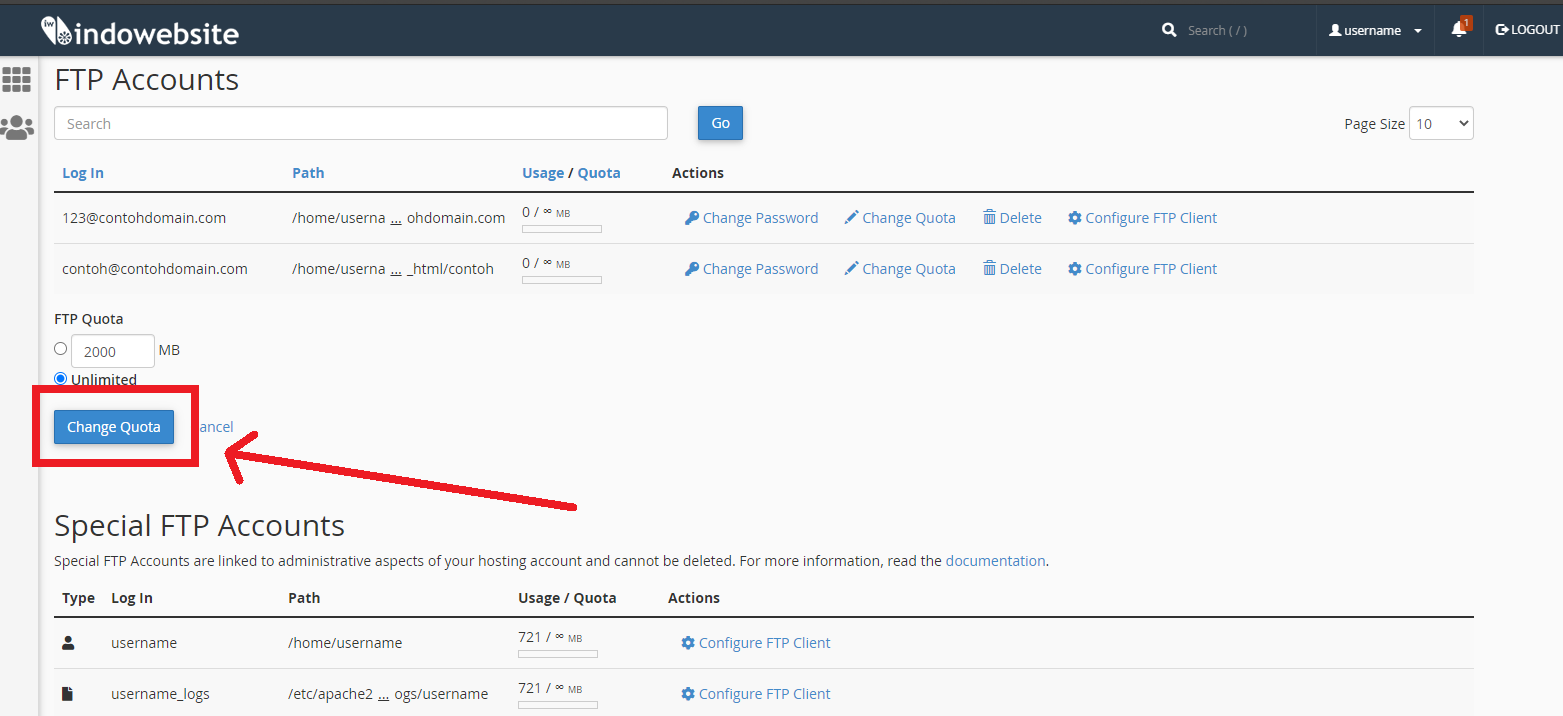Open the apps grid icon in sidebar
Screen dimensions: 1563x716
[x=17, y=79]
